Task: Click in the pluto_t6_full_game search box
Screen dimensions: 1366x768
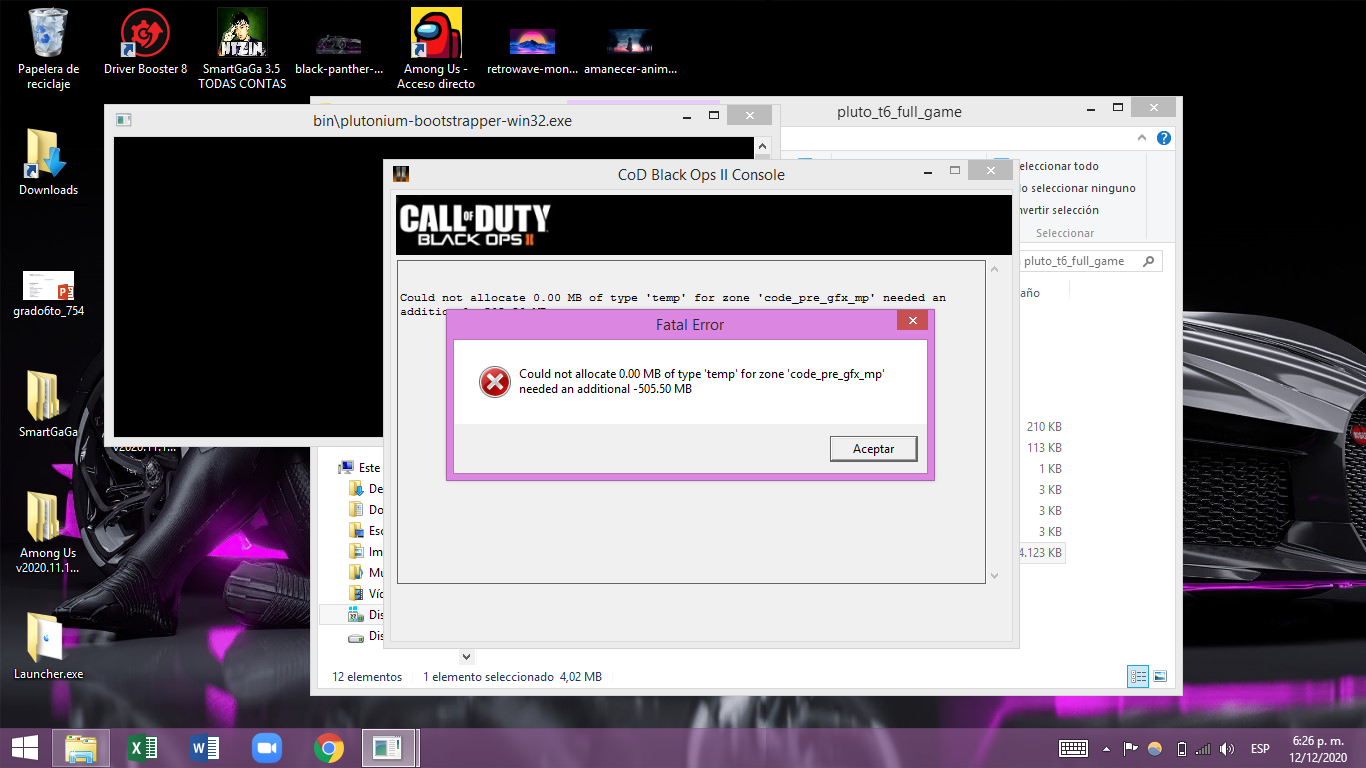Action: tap(1080, 261)
